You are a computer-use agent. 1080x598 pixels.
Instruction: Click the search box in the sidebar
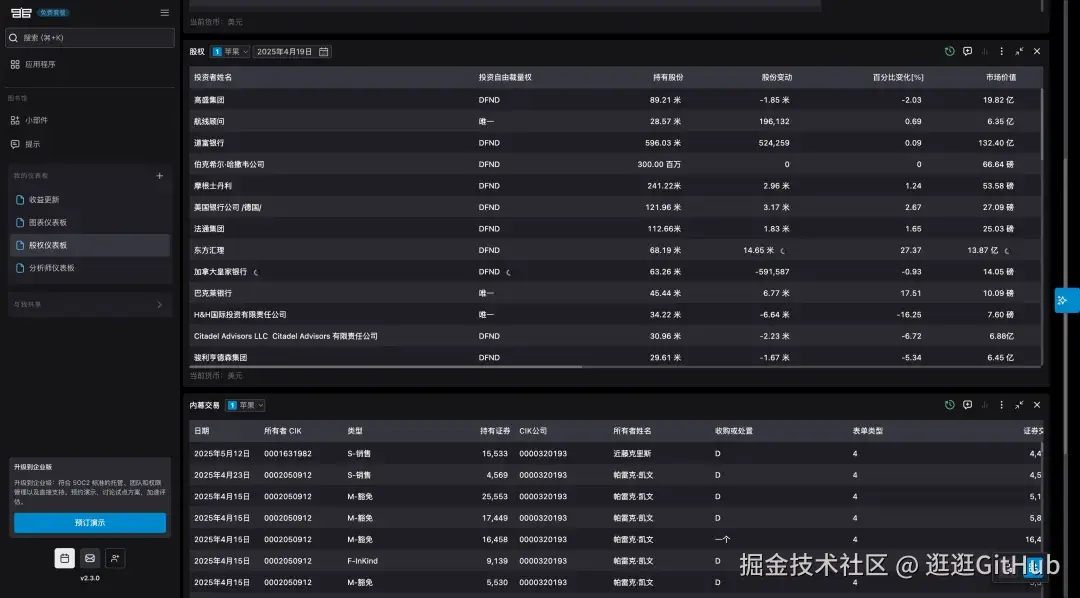point(90,38)
